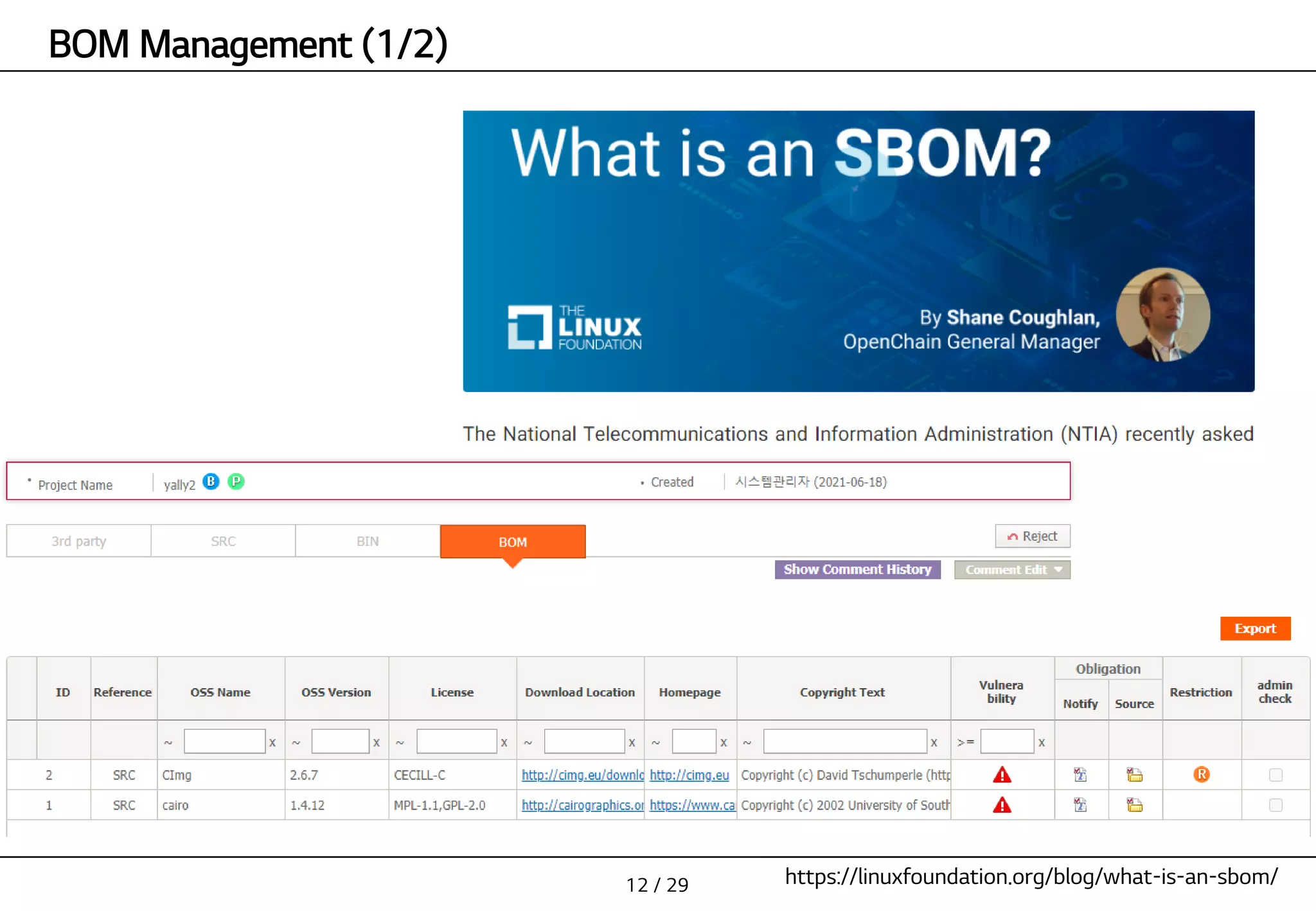Switch to the BIN tab
The height and width of the screenshot is (911, 1316).
(x=368, y=541)
